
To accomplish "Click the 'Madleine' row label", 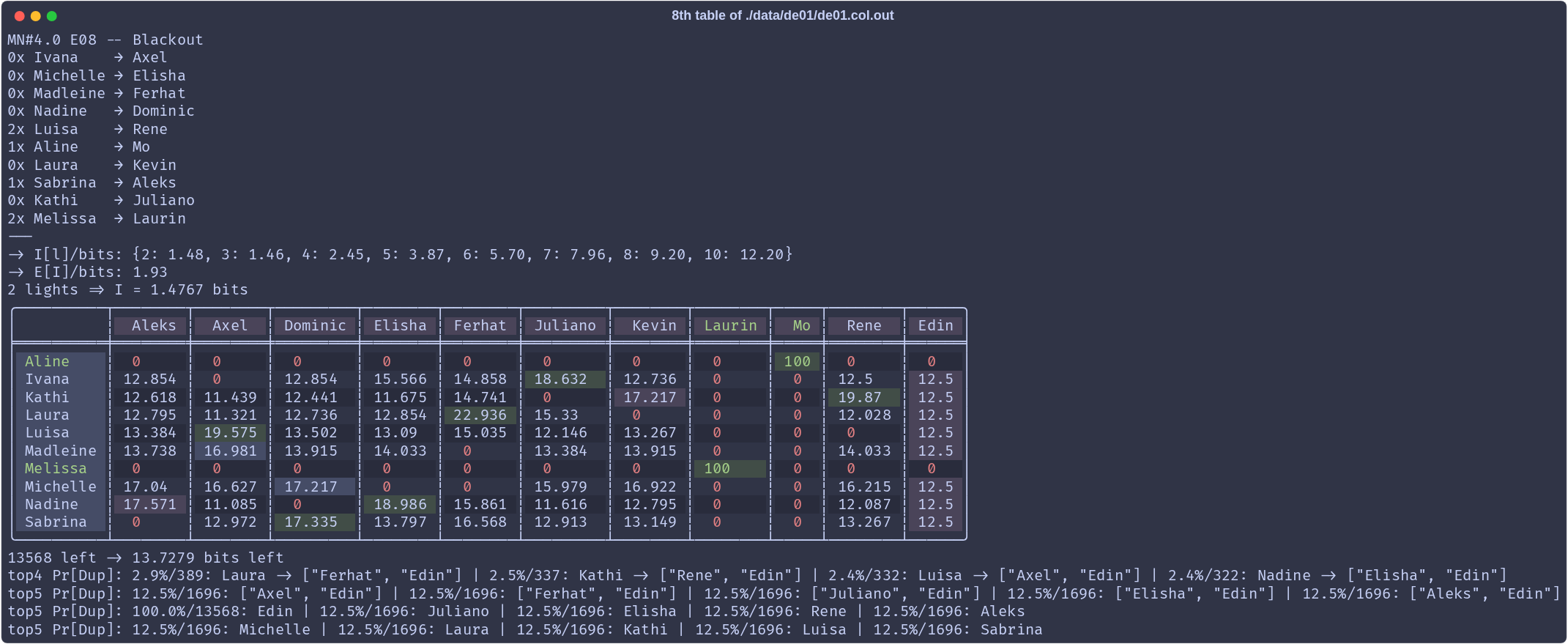I will [60, 451].
